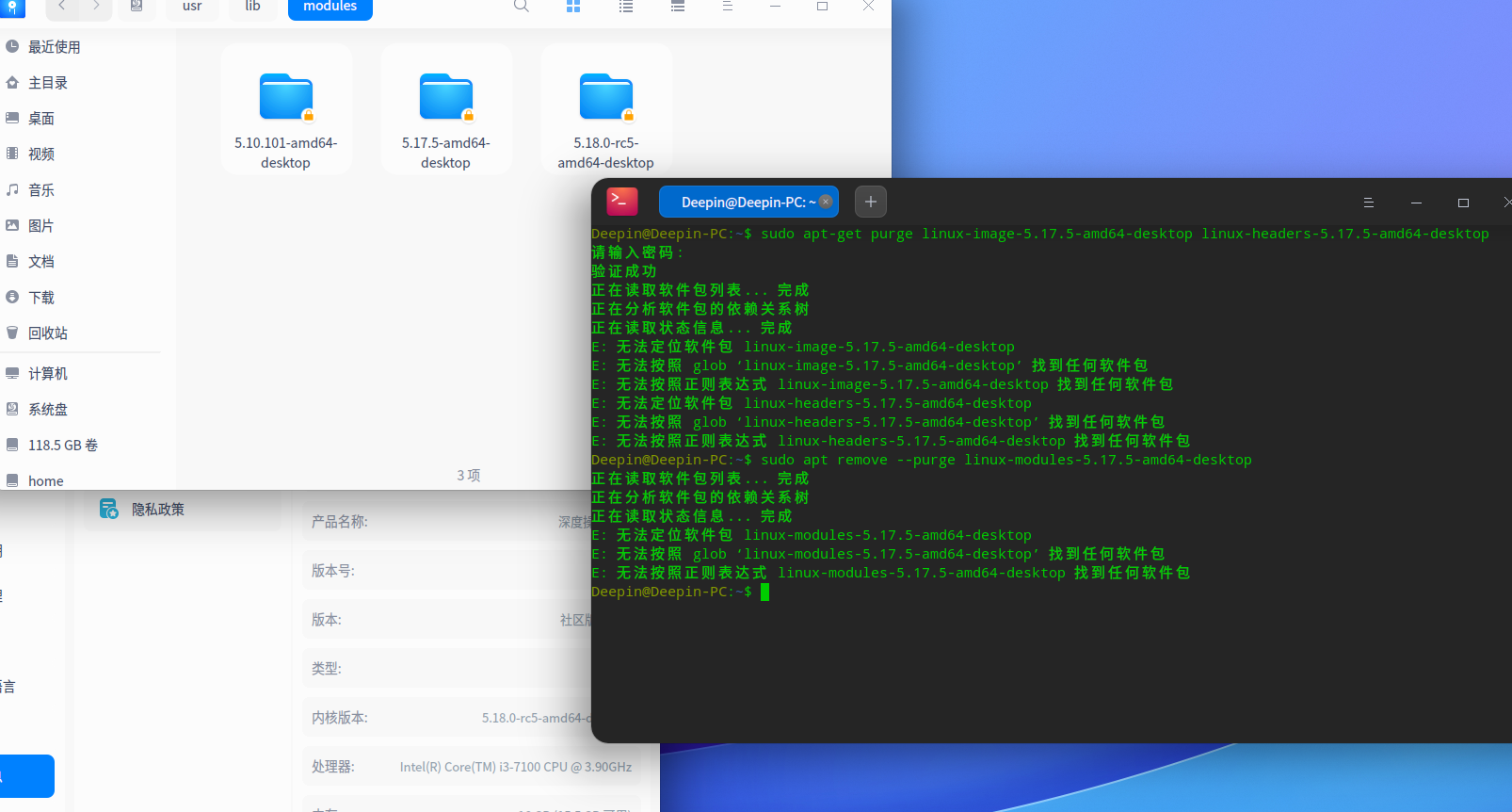Click the 处理器 Intel Core i3-7100 row
The width and height of the screenshot is (1512, 812).
click(472, 767)
